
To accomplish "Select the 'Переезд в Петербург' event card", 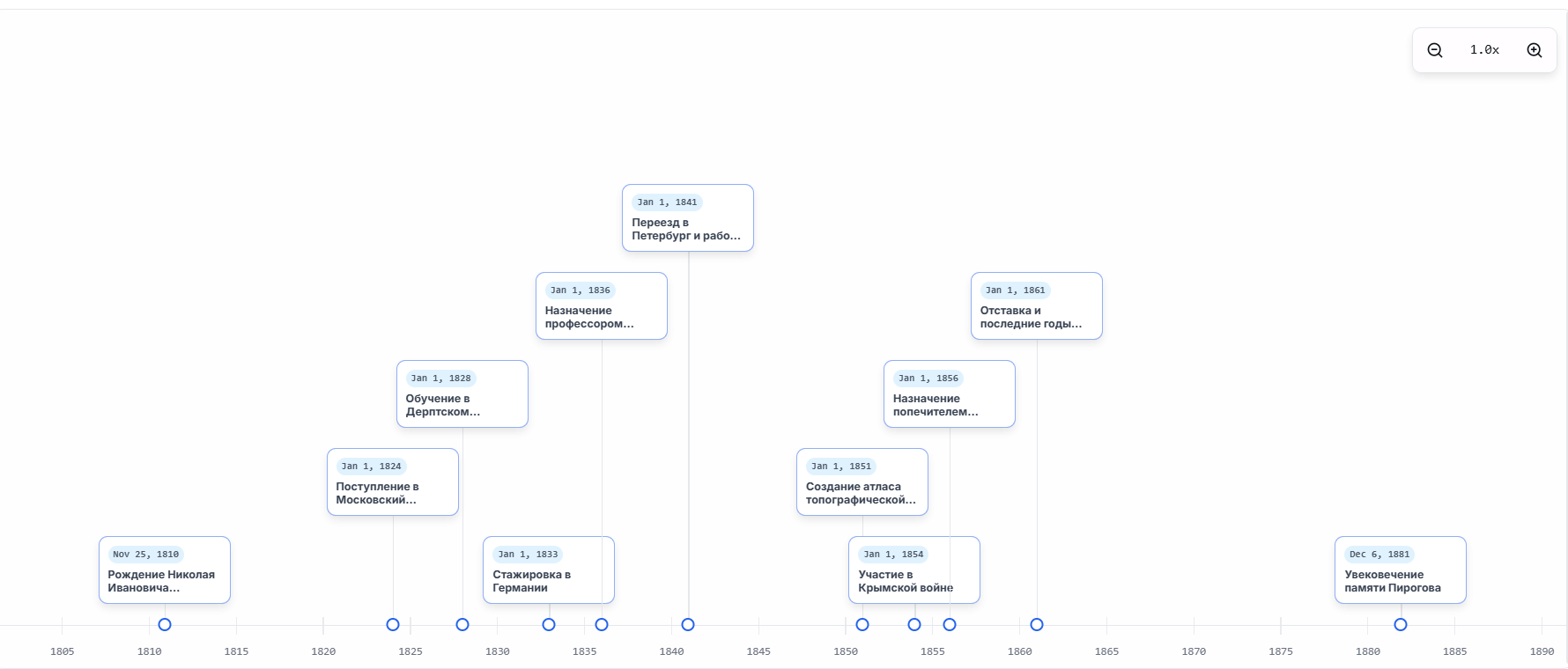I will pos(688,218).
